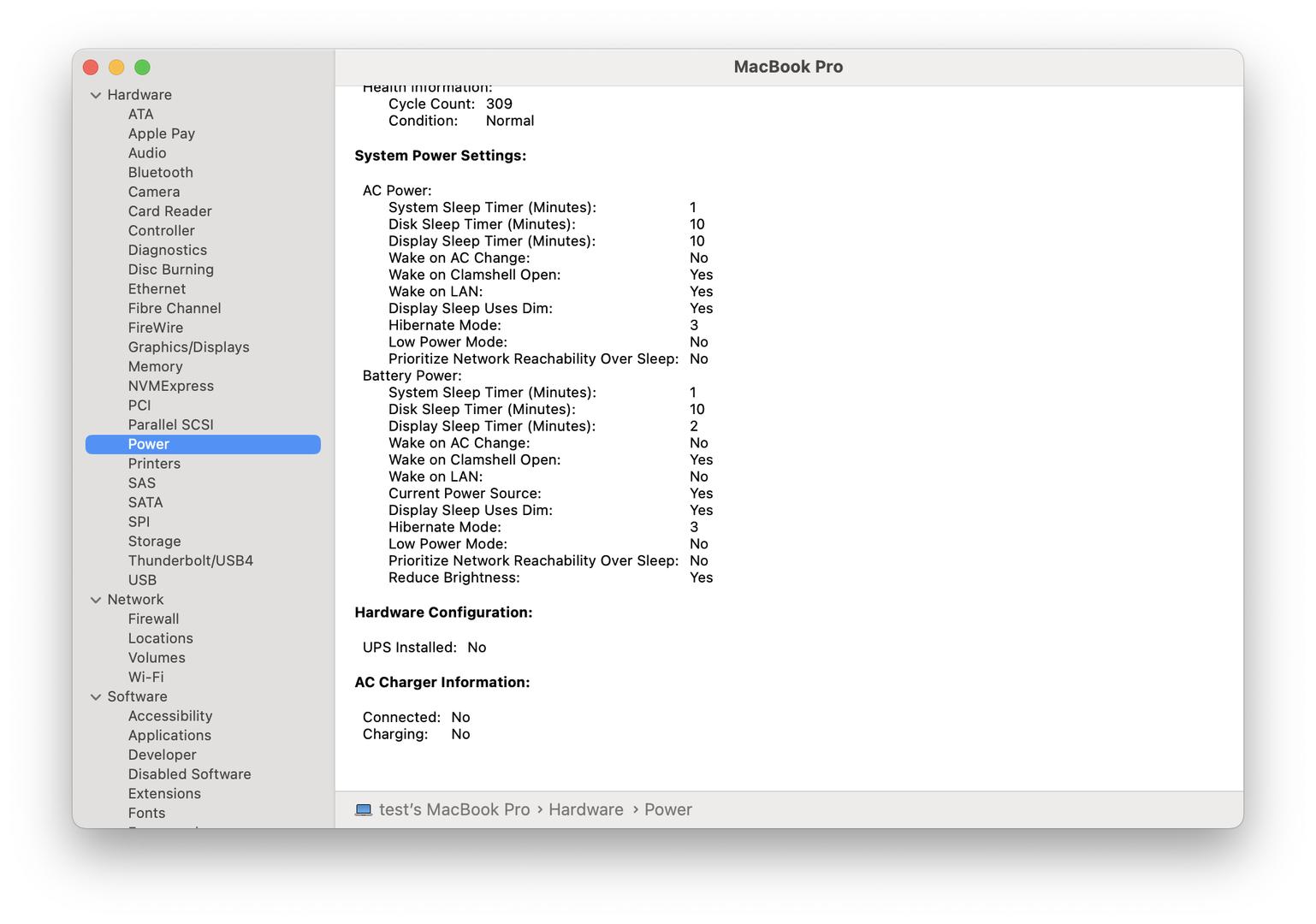1316x924 pixels.
Task: Minimize the System Information window
Action: [x=116, y=68]
